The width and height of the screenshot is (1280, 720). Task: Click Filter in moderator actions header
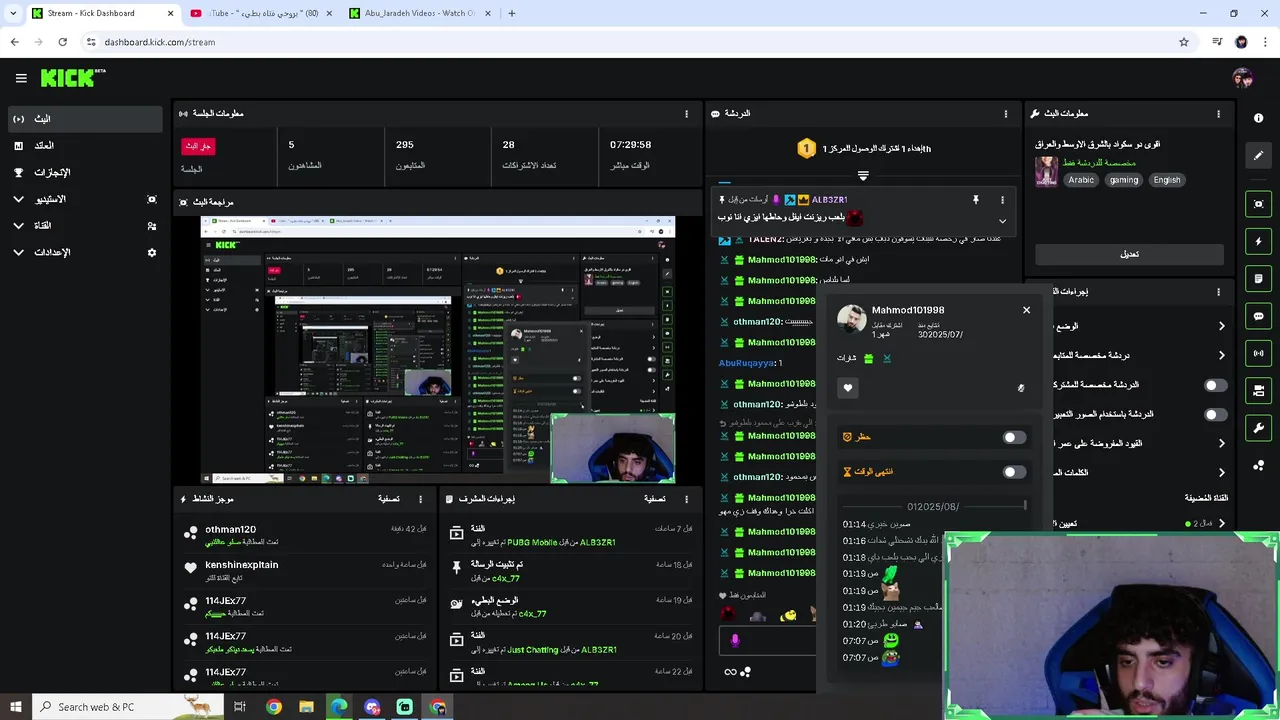[x=655, y=499]
